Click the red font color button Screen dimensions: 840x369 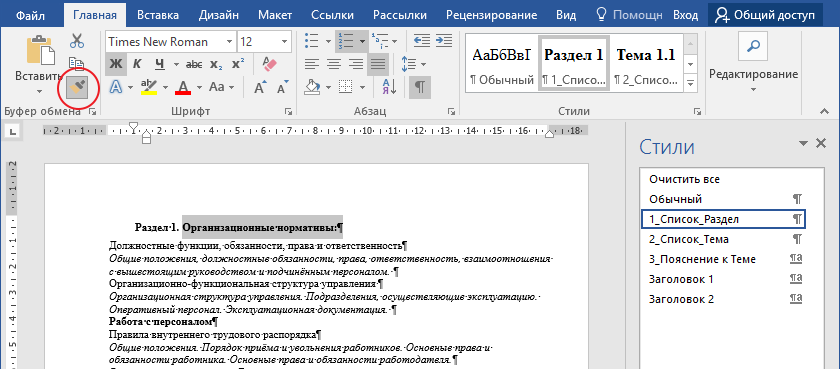184,87
